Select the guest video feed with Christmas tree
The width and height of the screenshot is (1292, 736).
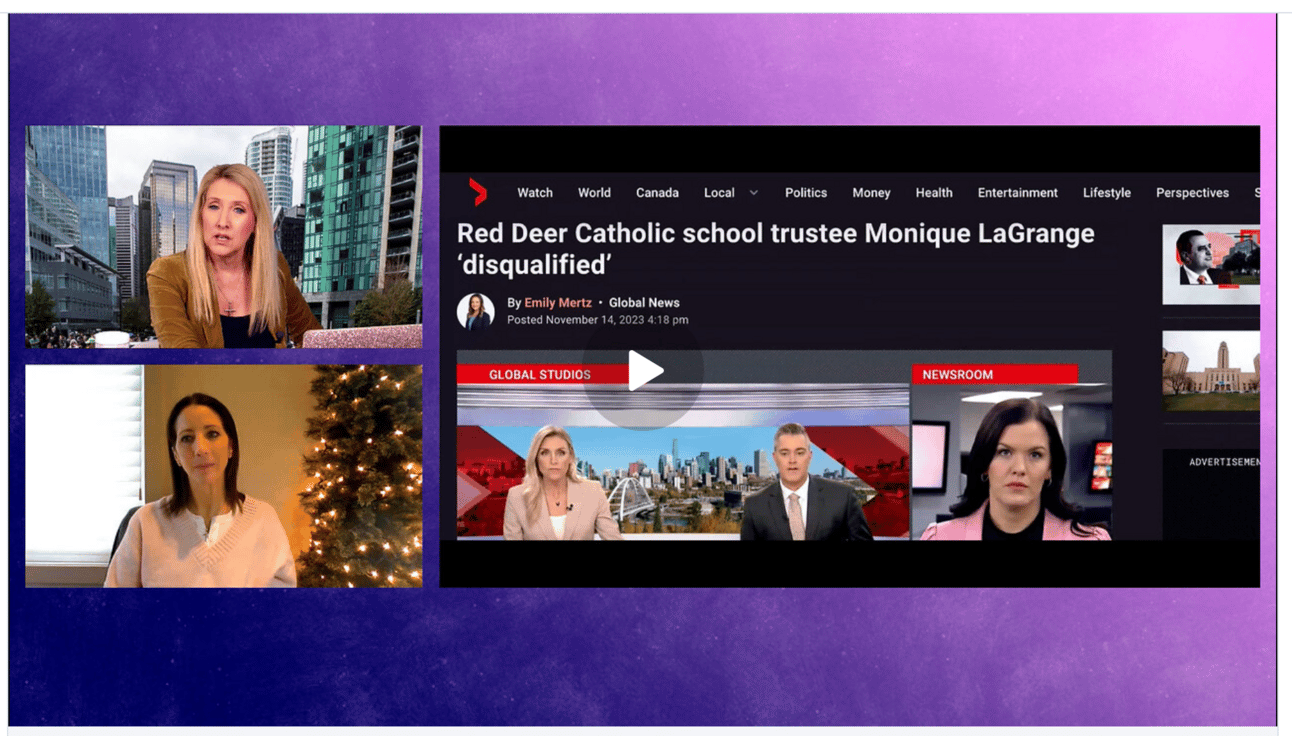tap(224, 476)
